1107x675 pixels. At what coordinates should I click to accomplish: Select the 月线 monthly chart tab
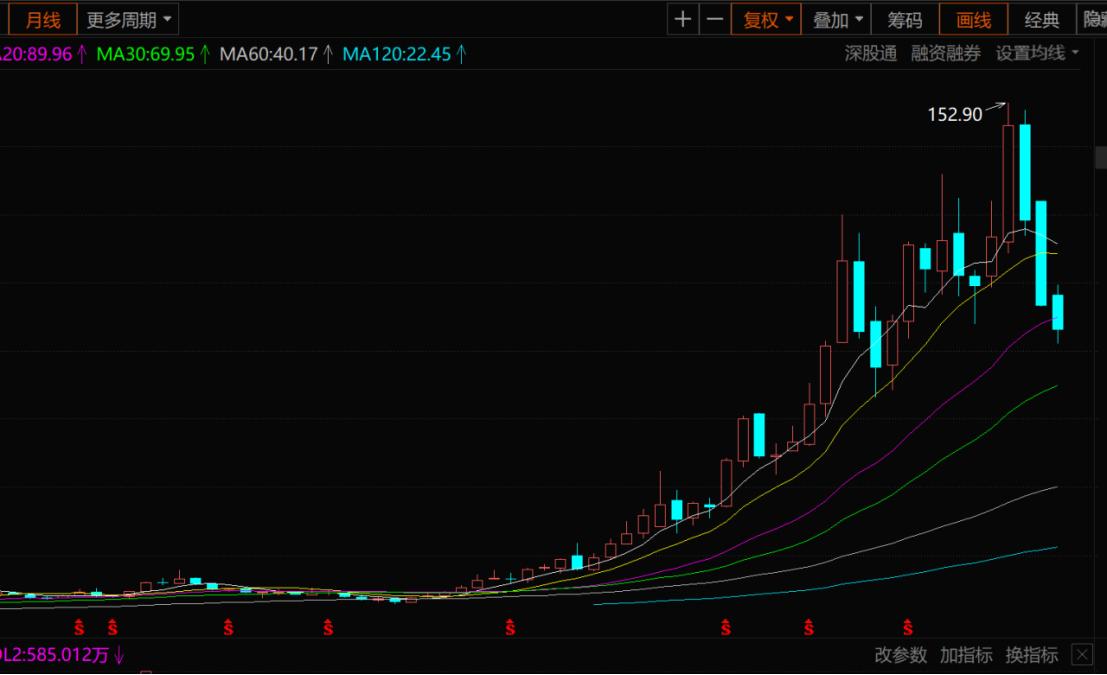42,19
